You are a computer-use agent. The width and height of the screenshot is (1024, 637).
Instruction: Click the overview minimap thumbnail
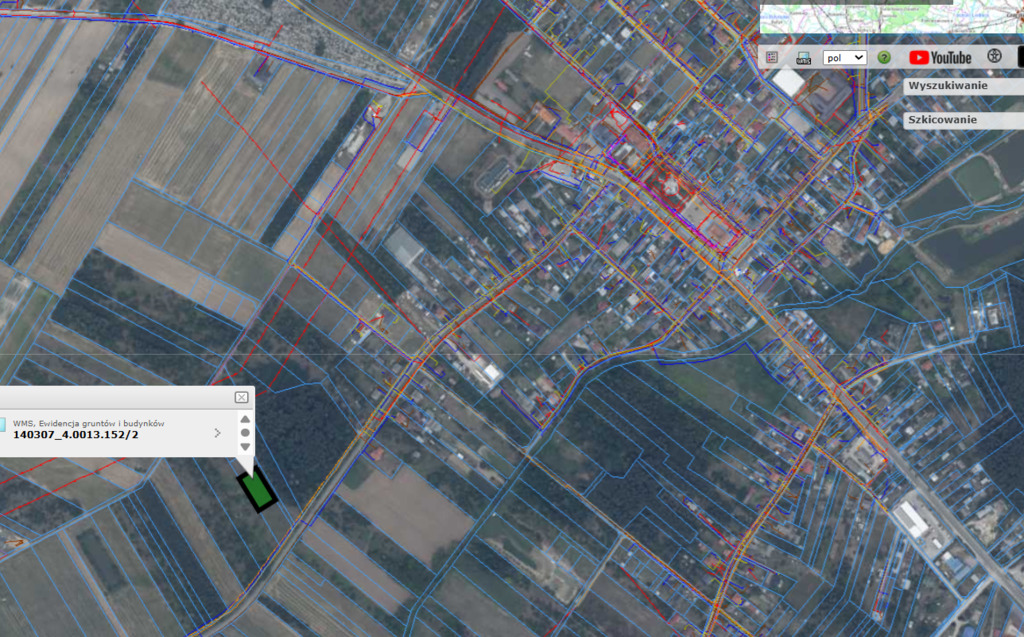890,18
